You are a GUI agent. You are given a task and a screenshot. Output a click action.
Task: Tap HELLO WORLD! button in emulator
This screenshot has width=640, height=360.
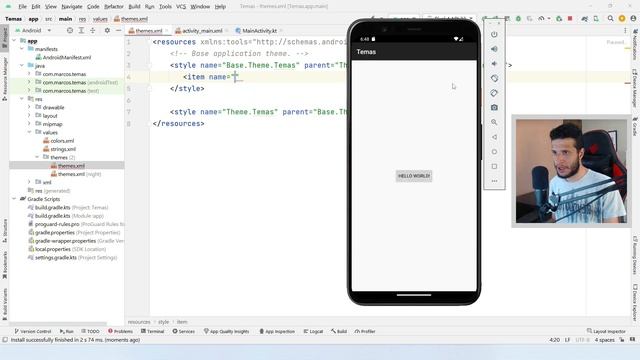[x=414, y=176]
